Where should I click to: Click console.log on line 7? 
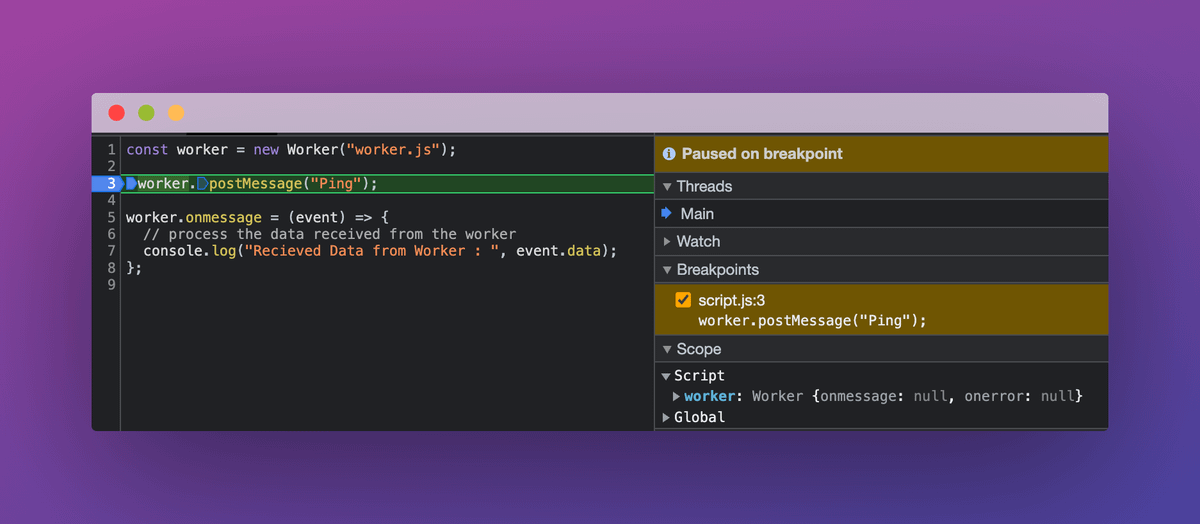189,251
